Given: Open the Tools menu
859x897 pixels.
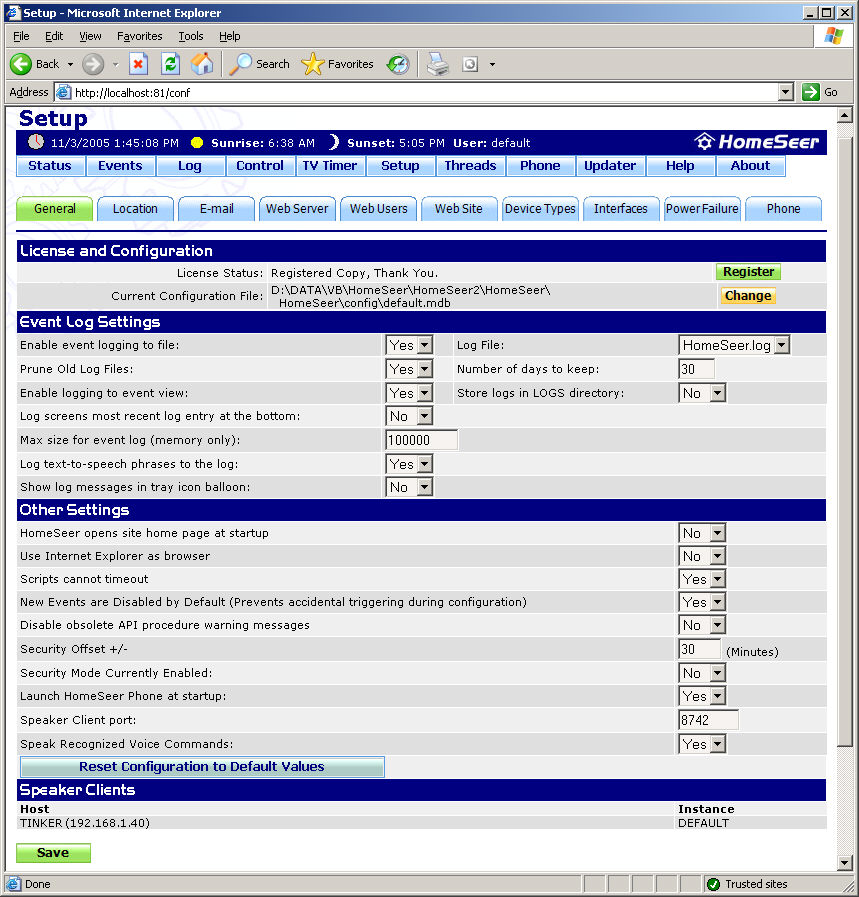Looking at the screenshot, I should 190,36.
